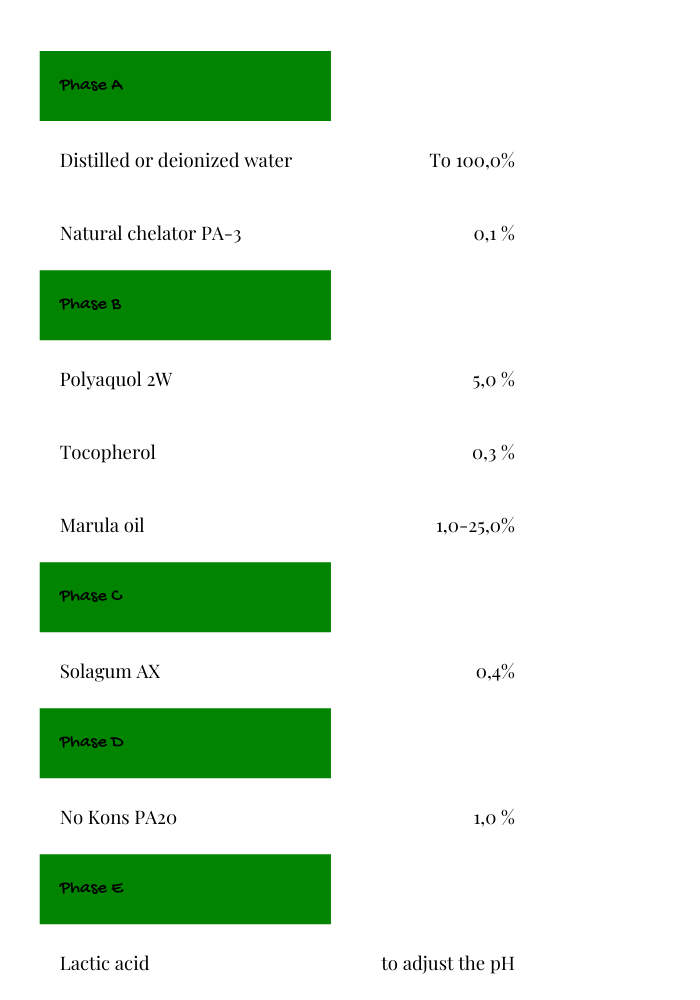700x1000 pixels.
Task: Click the Phase A green header
Action: pyautogui.click(x=185, y=86)
